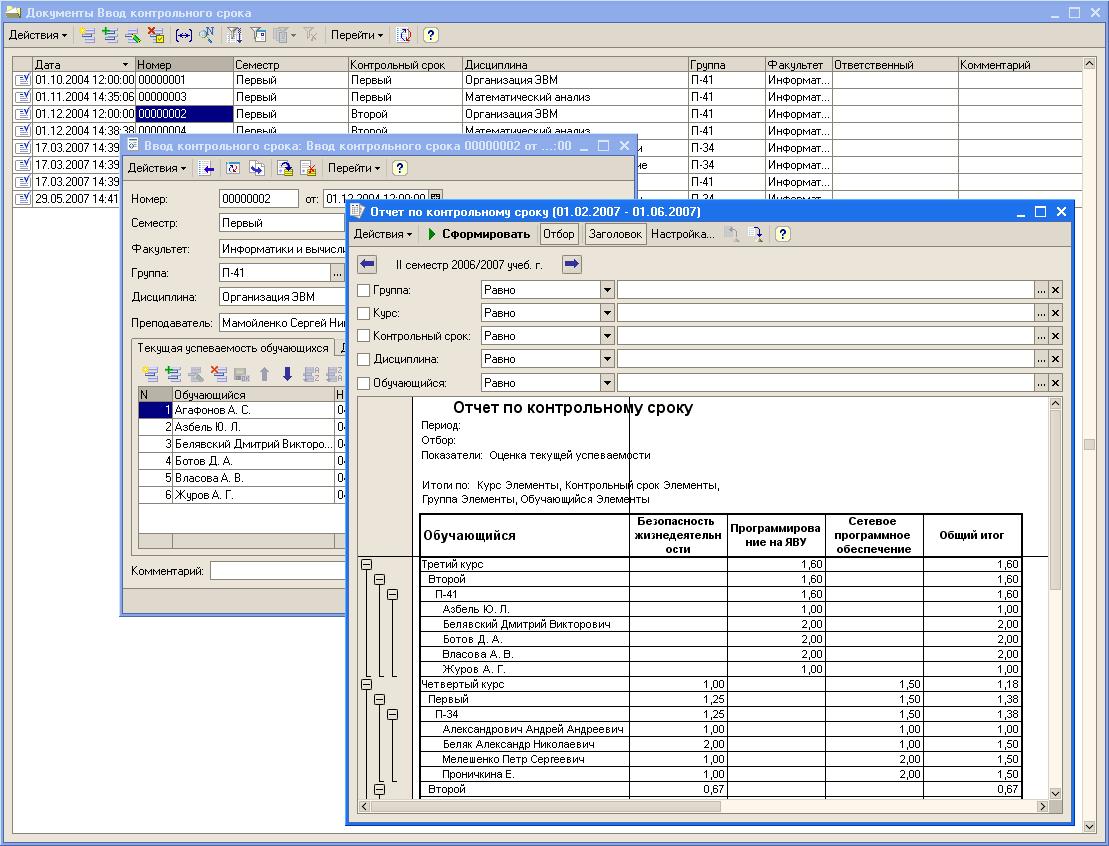Open comparison dropdown for Курс filter

tap(607, 313)
